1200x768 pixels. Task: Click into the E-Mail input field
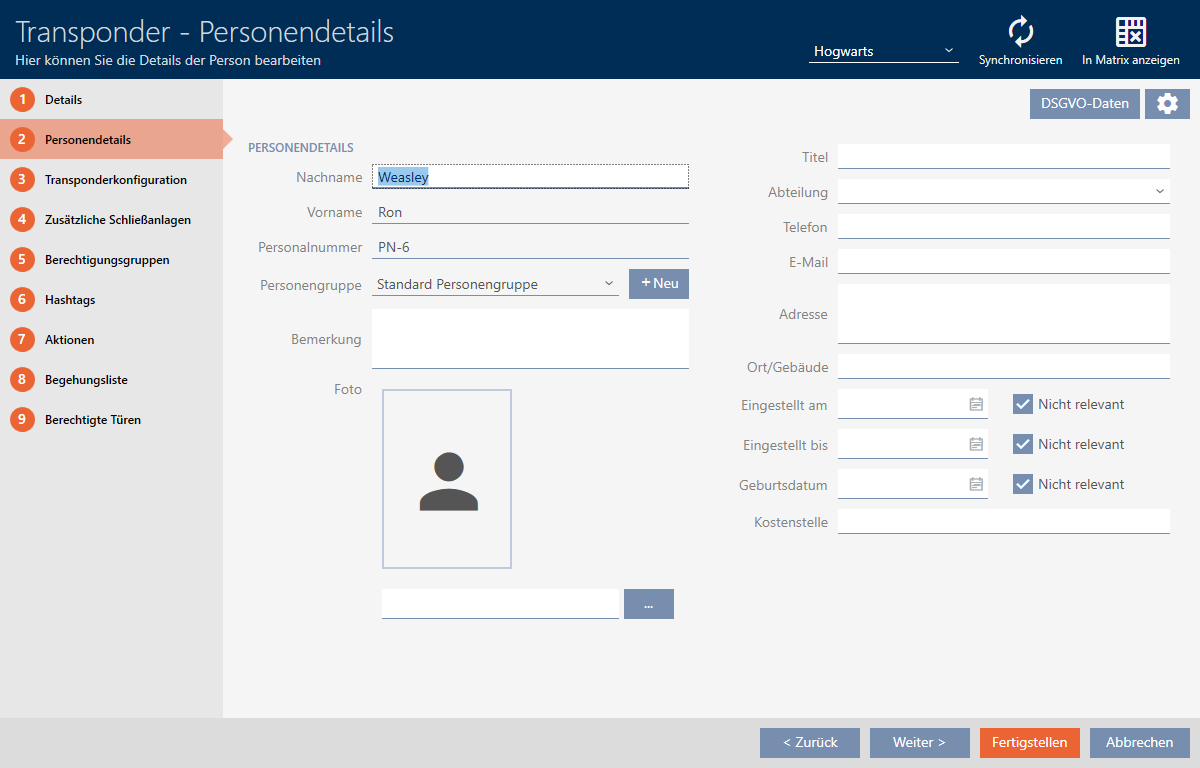tap(1003, 262)
